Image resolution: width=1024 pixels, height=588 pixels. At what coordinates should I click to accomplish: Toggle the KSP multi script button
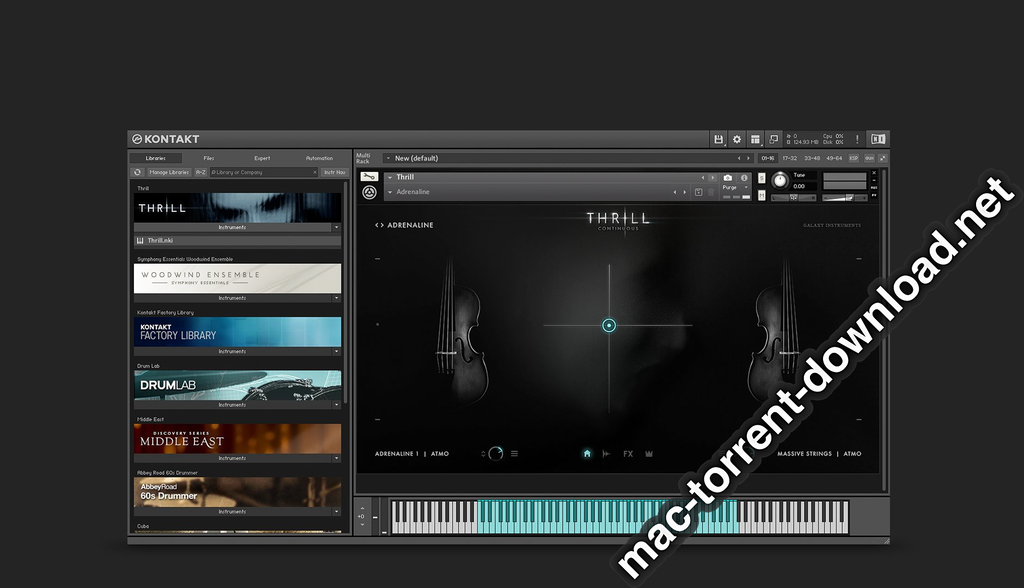tap(854, 158)
